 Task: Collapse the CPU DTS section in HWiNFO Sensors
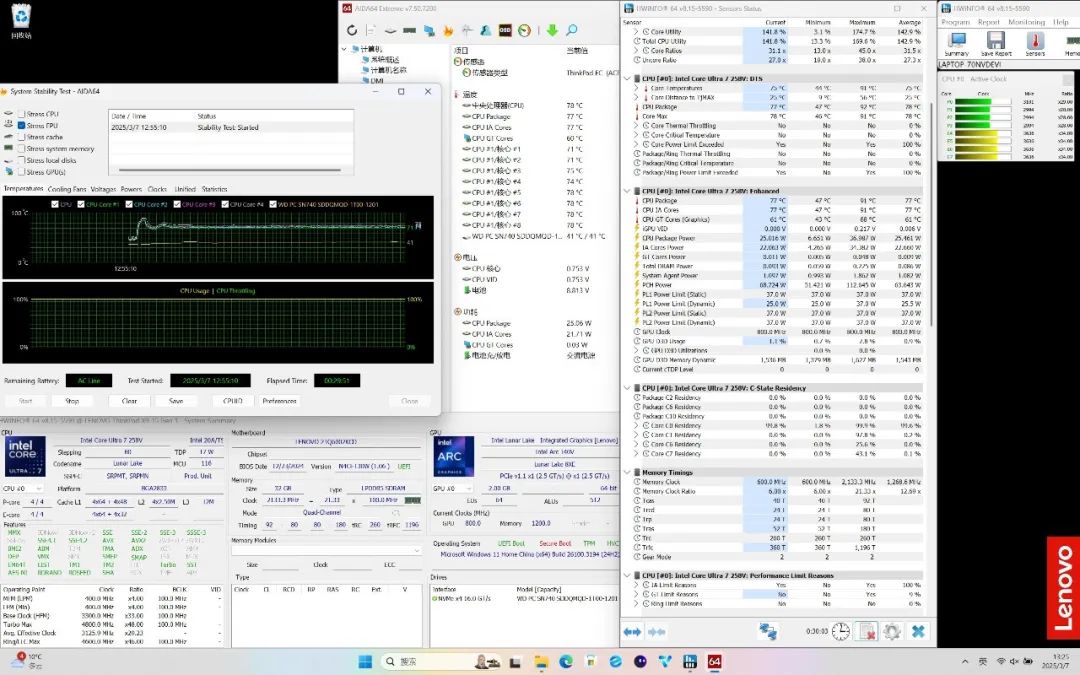tap(627, 79)
